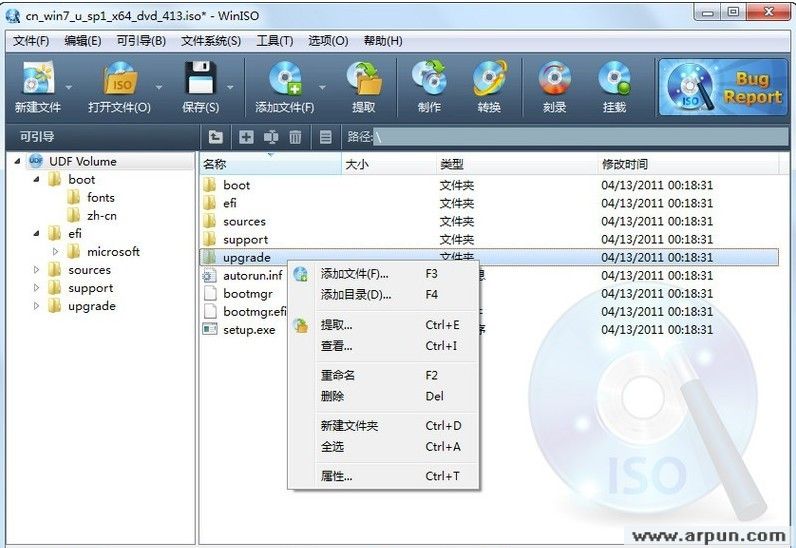
Task: Click the Bug Report button
Action: pyautogui.click(x=722, y=88)
